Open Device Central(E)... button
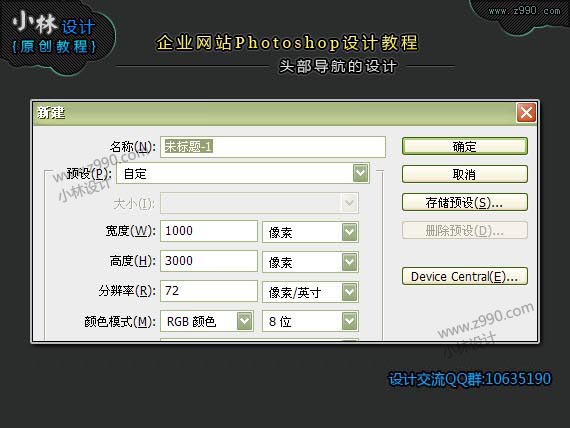The height and width of the screenshot is (428, 570). click(x=465, y=277)
